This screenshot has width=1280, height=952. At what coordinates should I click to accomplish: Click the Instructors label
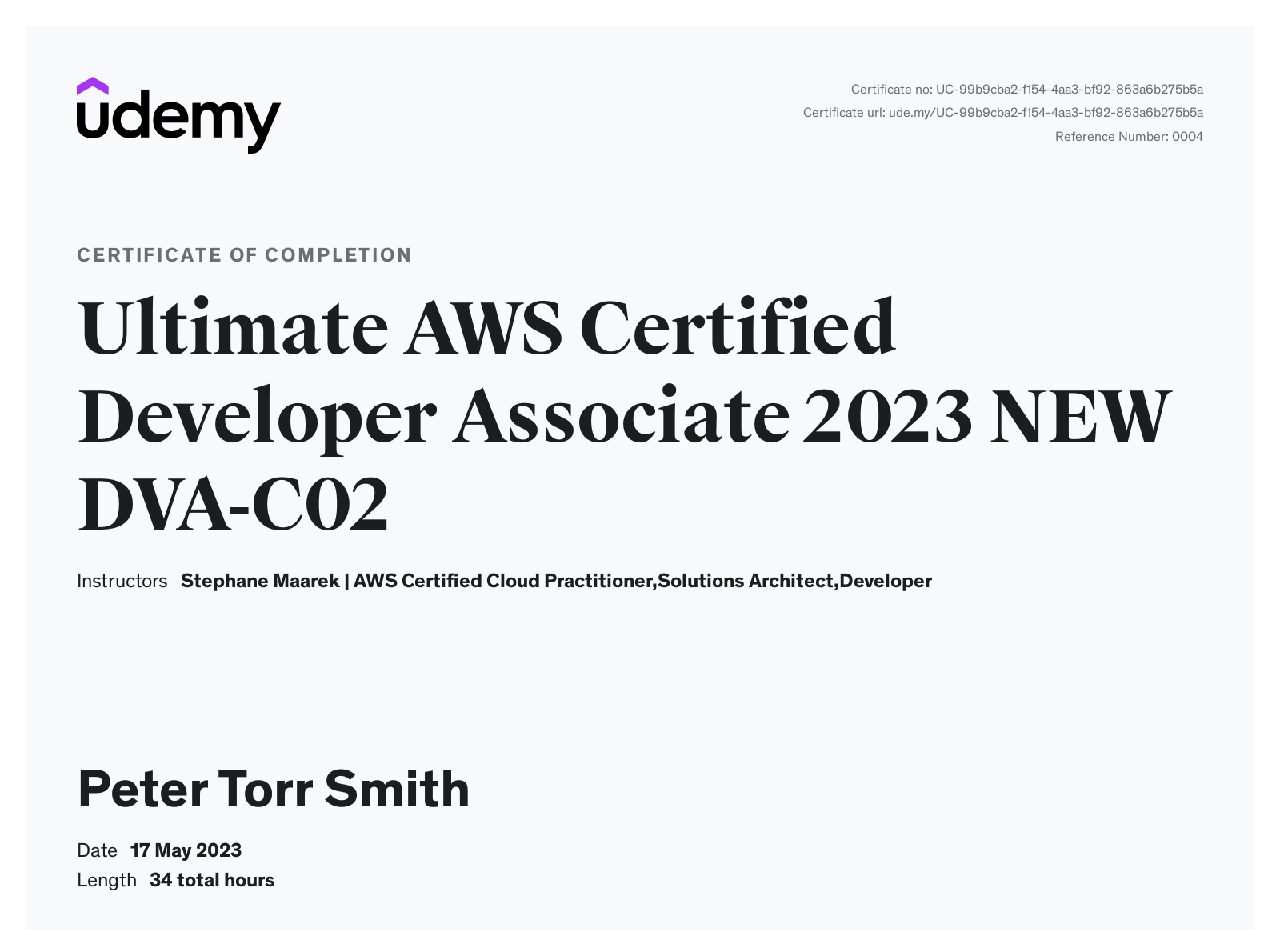click(122, 581)
